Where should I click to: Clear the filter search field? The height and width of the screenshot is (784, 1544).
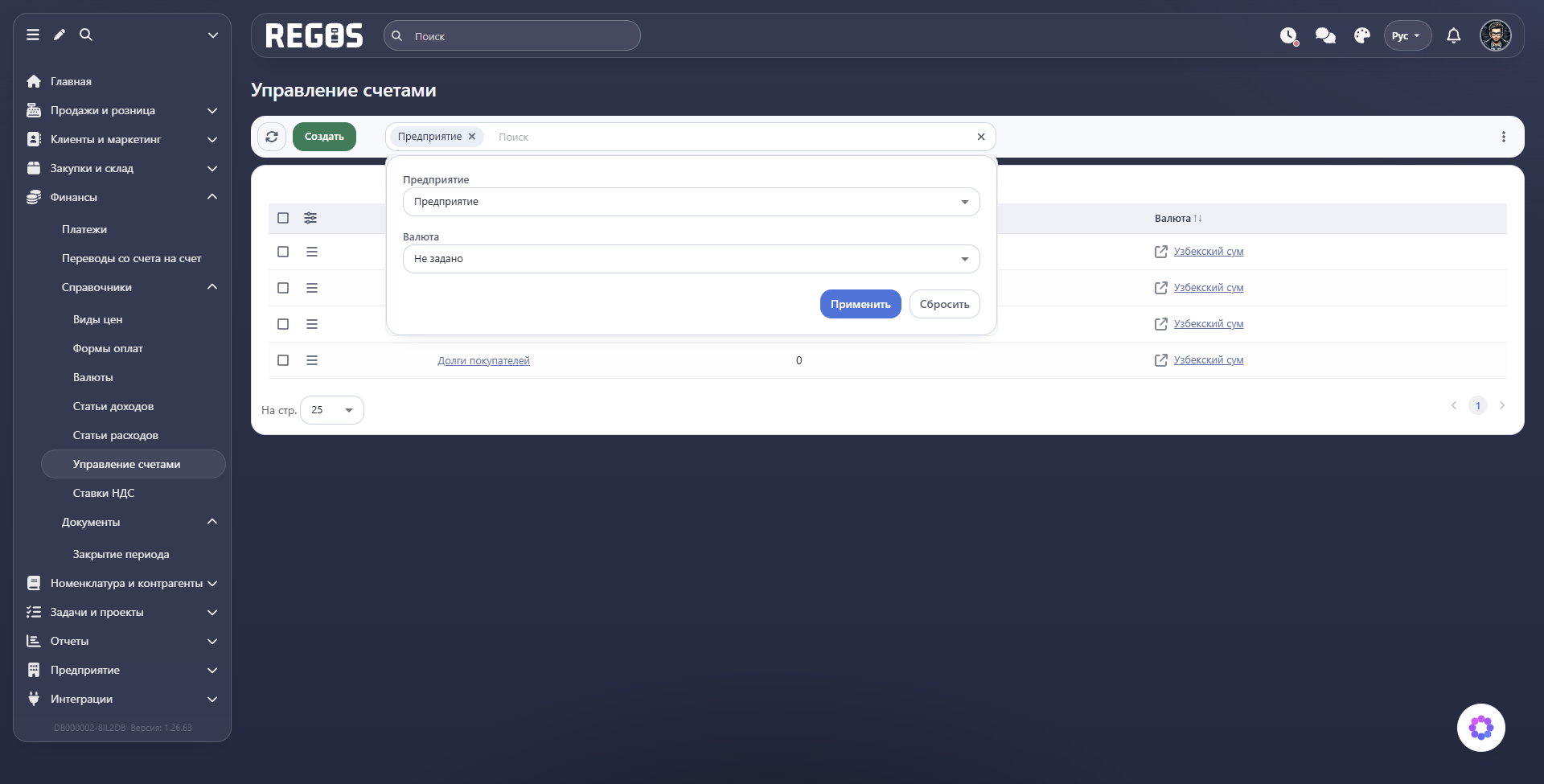[x=981, y=137]
